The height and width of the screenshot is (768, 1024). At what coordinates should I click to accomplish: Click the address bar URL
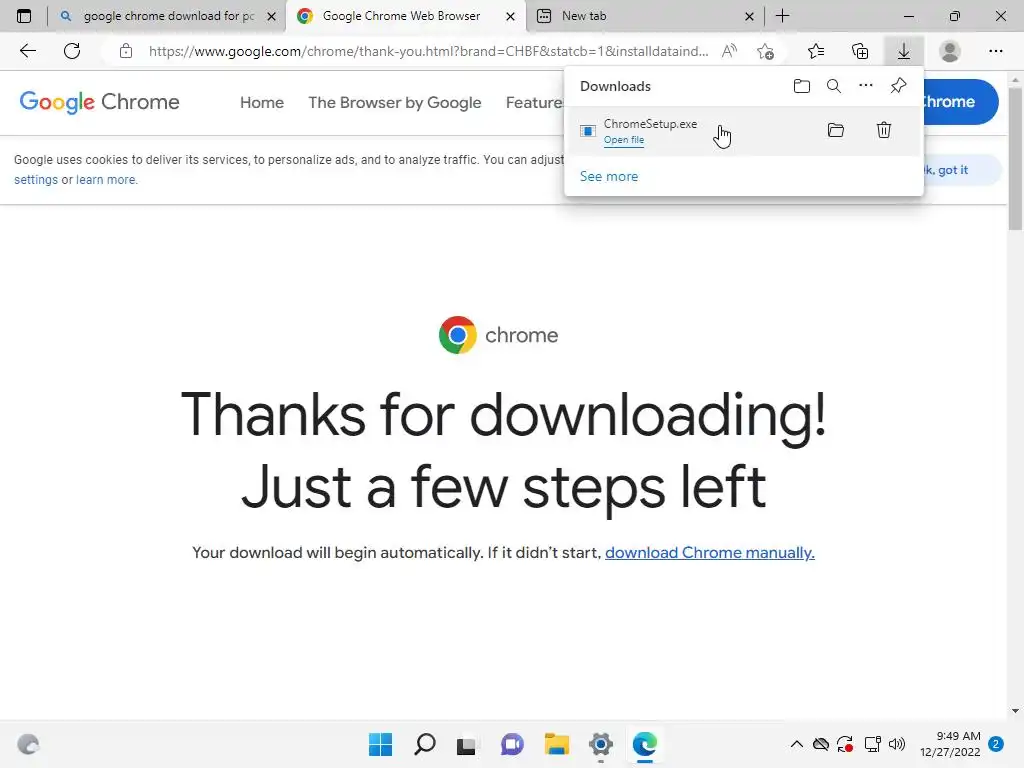click(x=428, y=51)
